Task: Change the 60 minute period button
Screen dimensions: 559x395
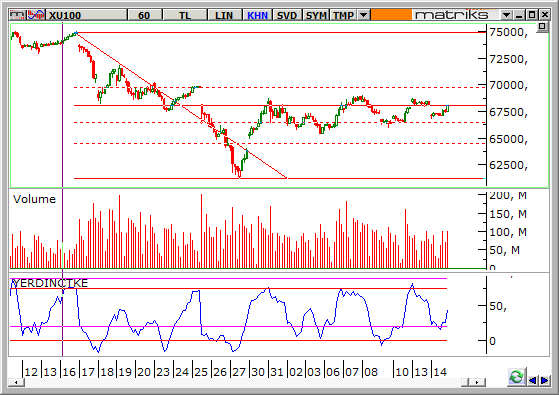Action: [144, 15]
